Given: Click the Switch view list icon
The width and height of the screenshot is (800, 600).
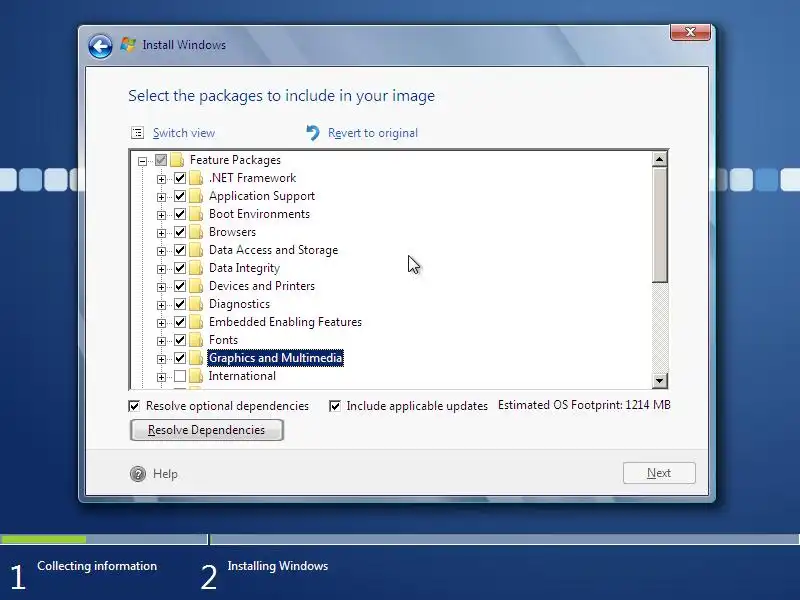Looking at the screenshot, I should point(137,133).
